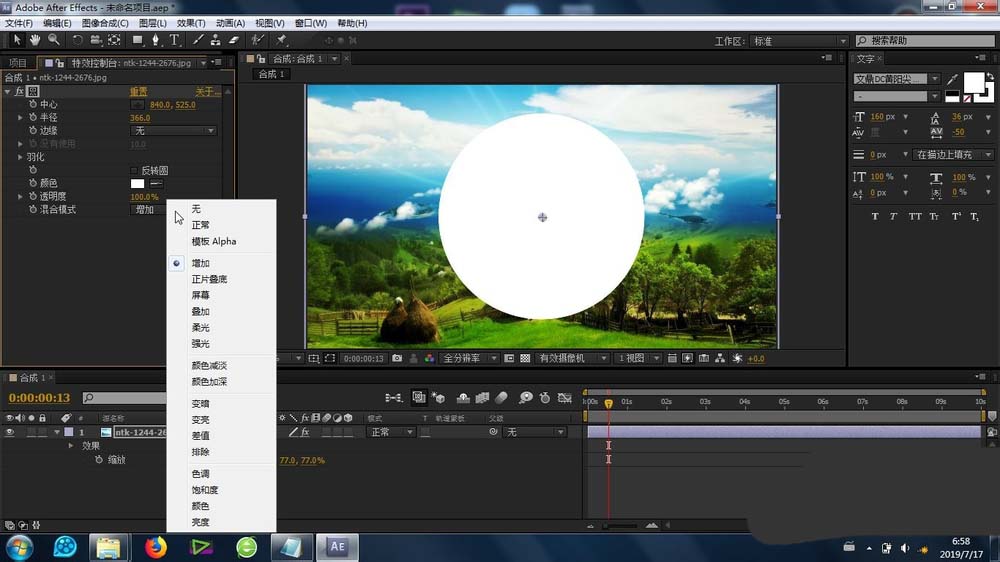Toggle Faux Bold text style button
The width and height of the screenshot is (1000, 562).
coord(875,217)
